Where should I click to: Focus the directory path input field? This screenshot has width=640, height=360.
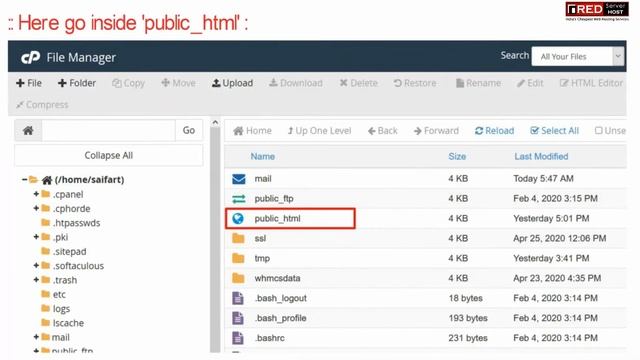point(109,131)
